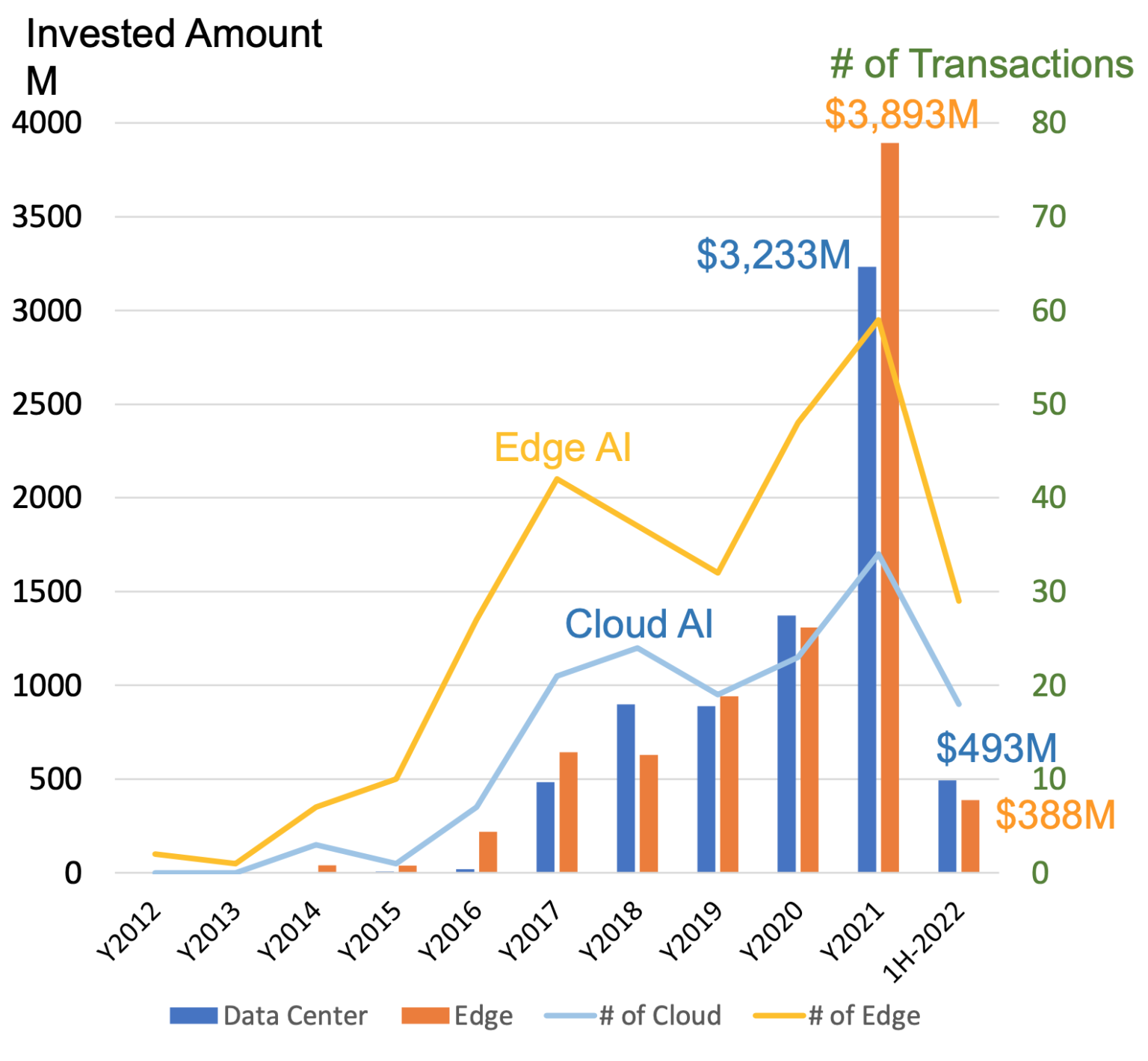Click the 'Cloud AI' line annotation
Viewport: 1148px width, 1061px height.
point(639,624)
